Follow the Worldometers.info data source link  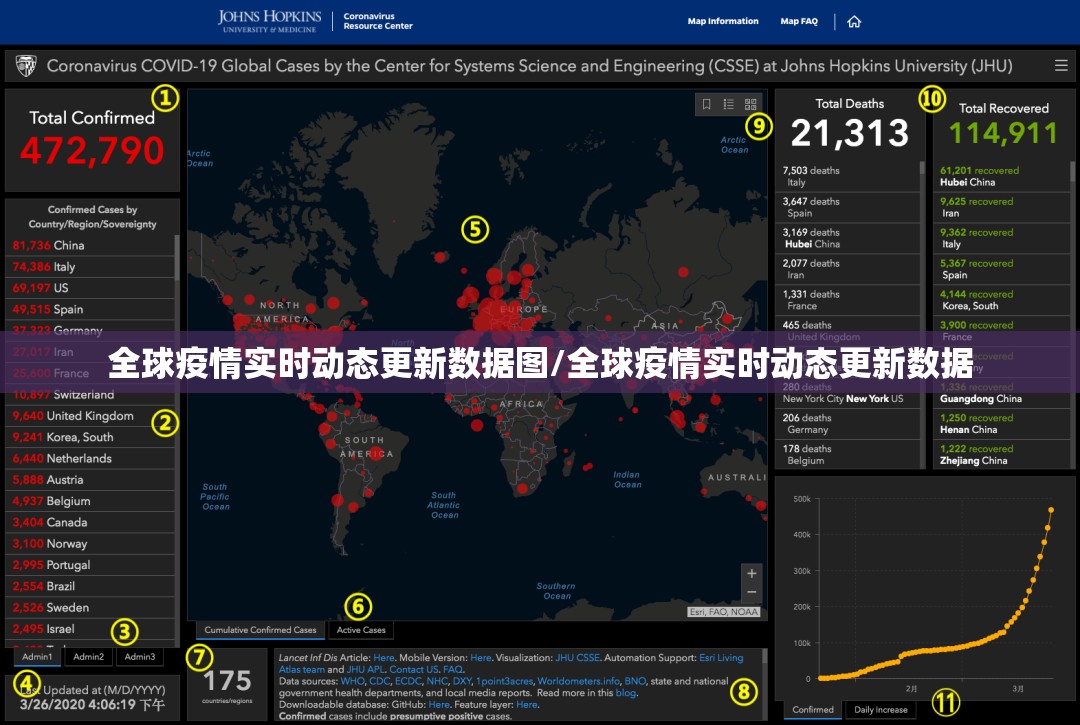pyautogui.click(x=578, y=682)
